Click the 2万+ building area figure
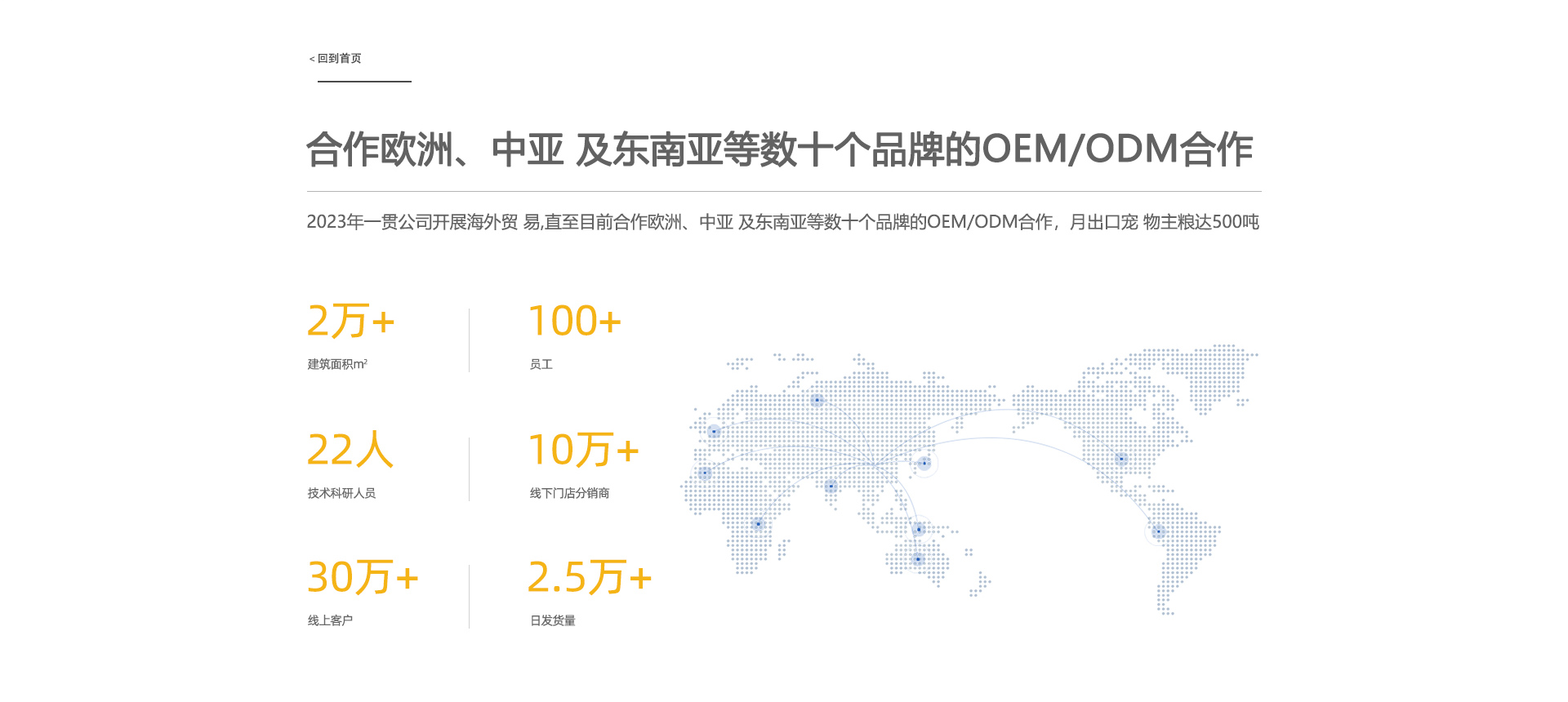 (x=350, y=321)
